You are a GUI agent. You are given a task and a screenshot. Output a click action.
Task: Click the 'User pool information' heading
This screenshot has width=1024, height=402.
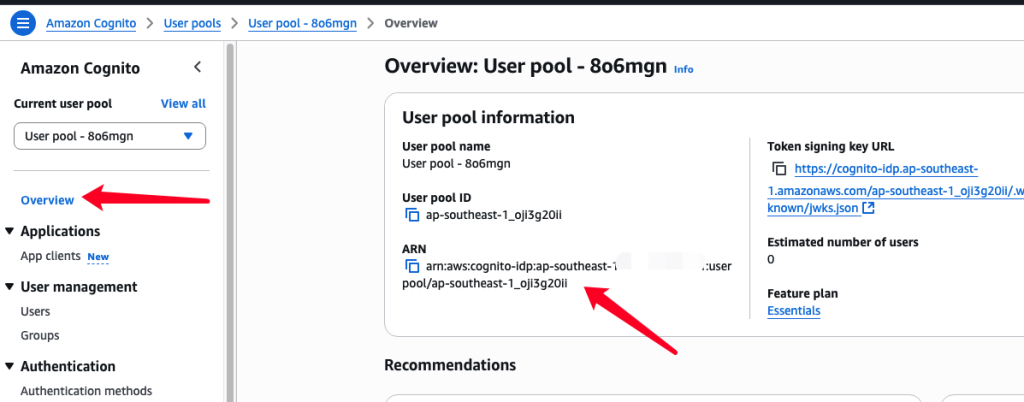[x=488, y=117]
